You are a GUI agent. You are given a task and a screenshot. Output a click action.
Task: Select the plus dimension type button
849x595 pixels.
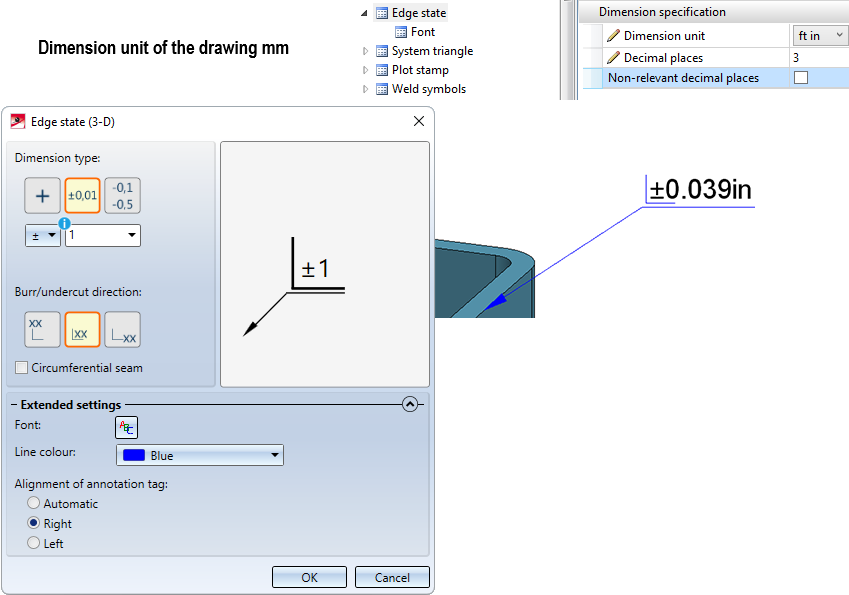(42, 195)
